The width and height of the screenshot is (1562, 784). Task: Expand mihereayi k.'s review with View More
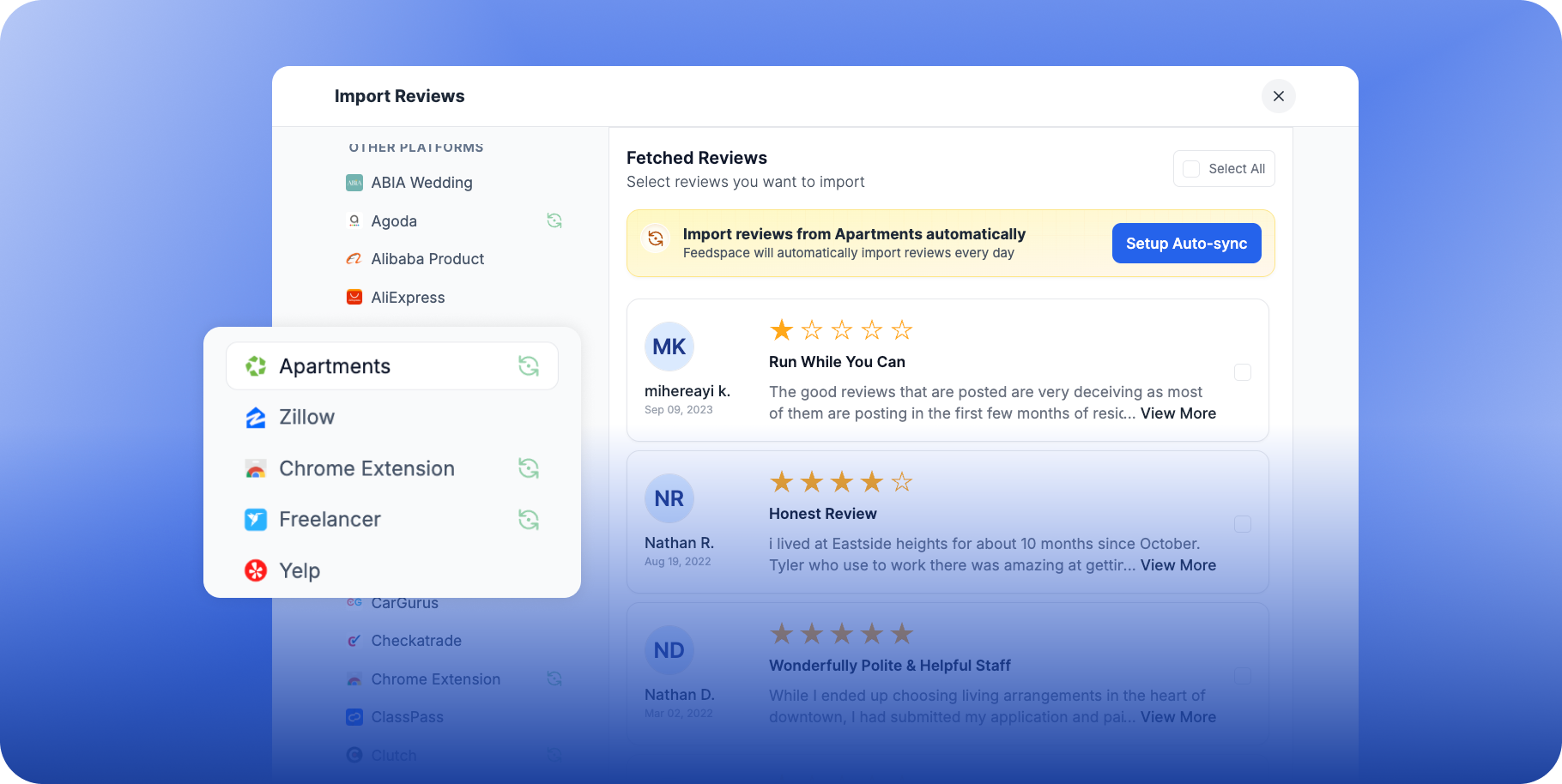[x=1178, y=413]
